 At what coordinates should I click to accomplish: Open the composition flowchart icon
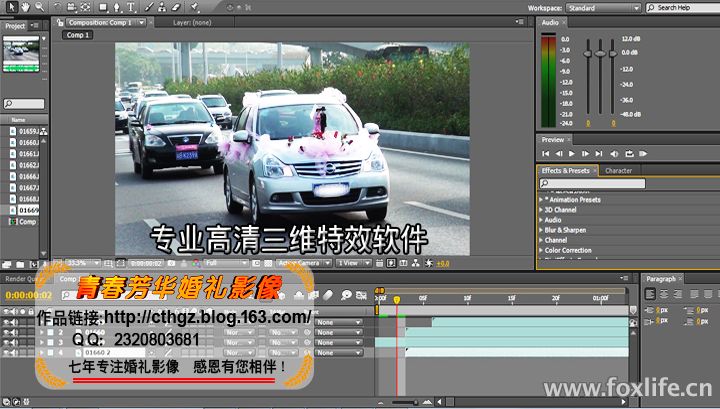click(x=416, y=263)
